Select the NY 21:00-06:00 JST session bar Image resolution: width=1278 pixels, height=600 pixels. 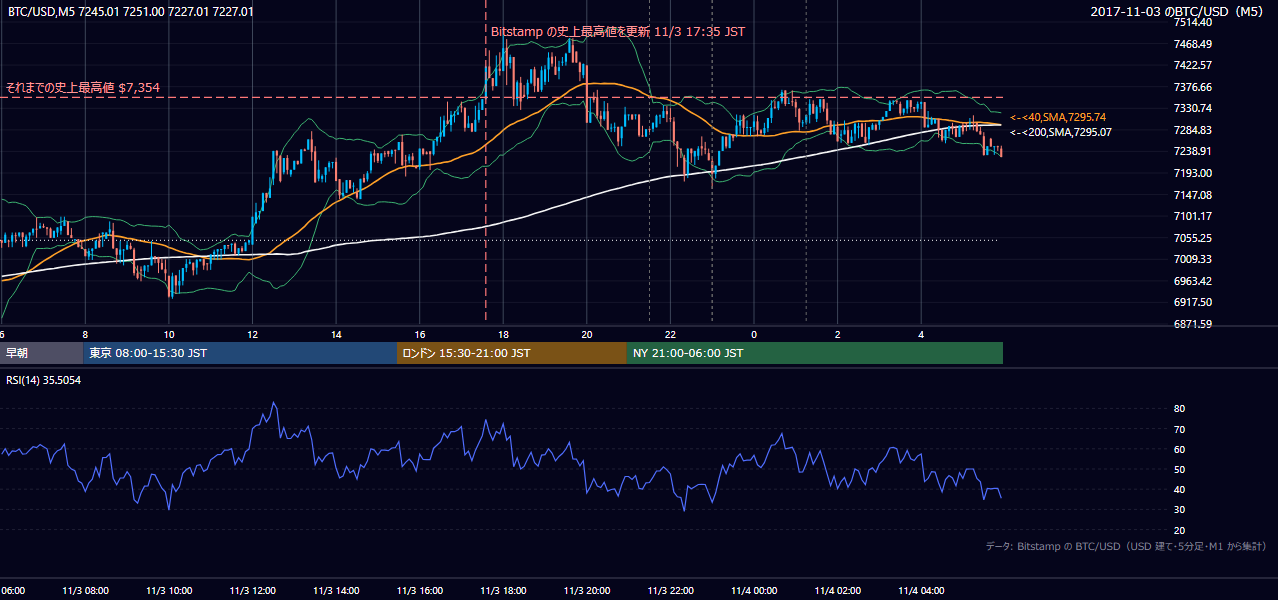[x=815, y=353]
